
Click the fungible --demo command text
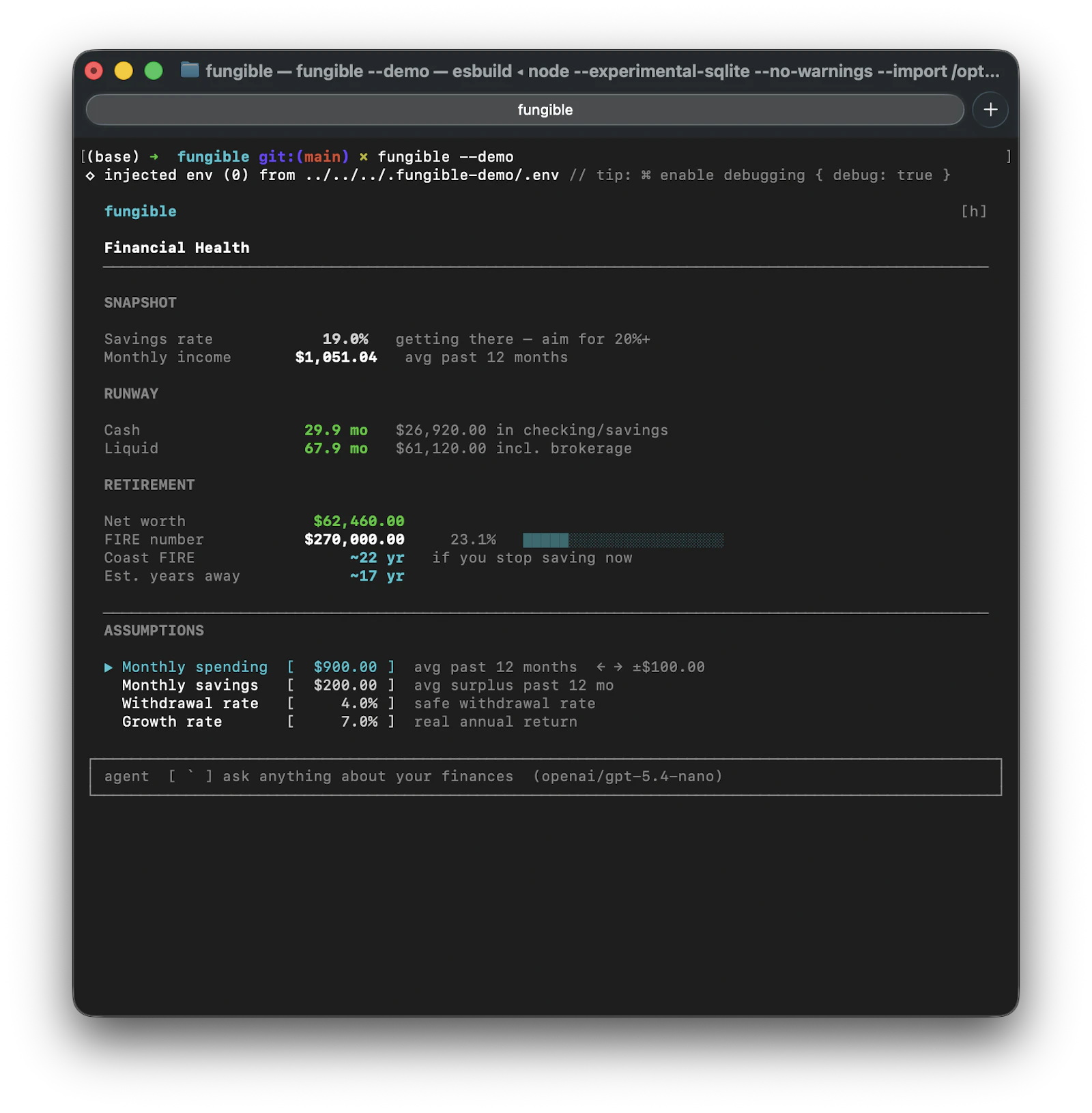point(445,157)
